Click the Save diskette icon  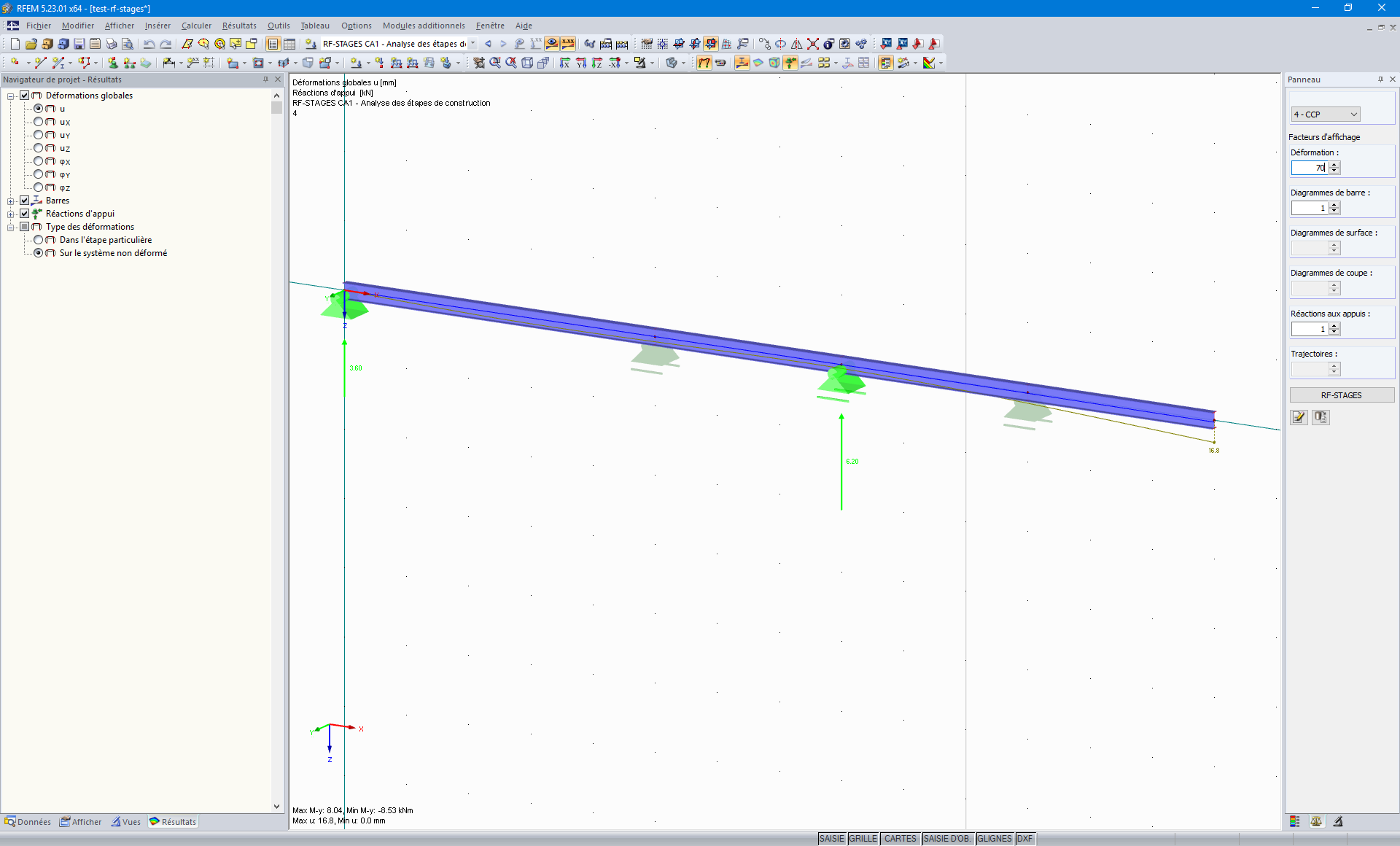pyautogui.click(x=79, y=44)
